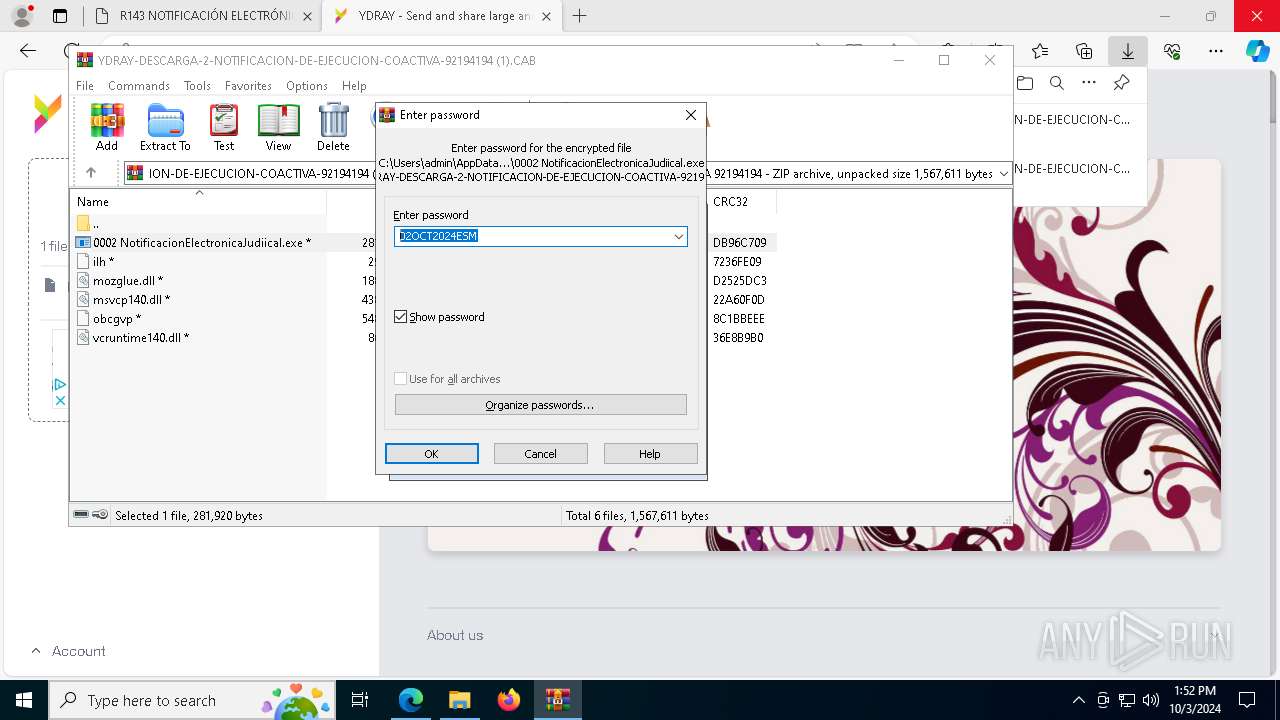Open the Edge Downloads icon
Screen dimensions: 1280x720
(1127, 51)
